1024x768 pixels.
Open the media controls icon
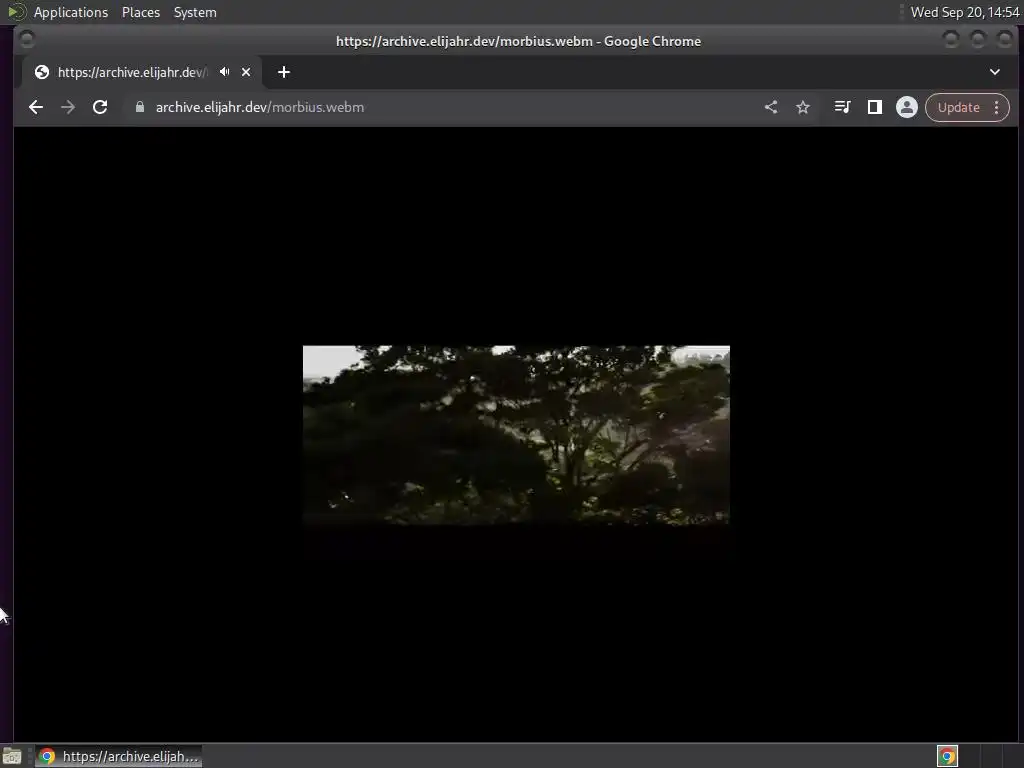[x=842, y=107]
